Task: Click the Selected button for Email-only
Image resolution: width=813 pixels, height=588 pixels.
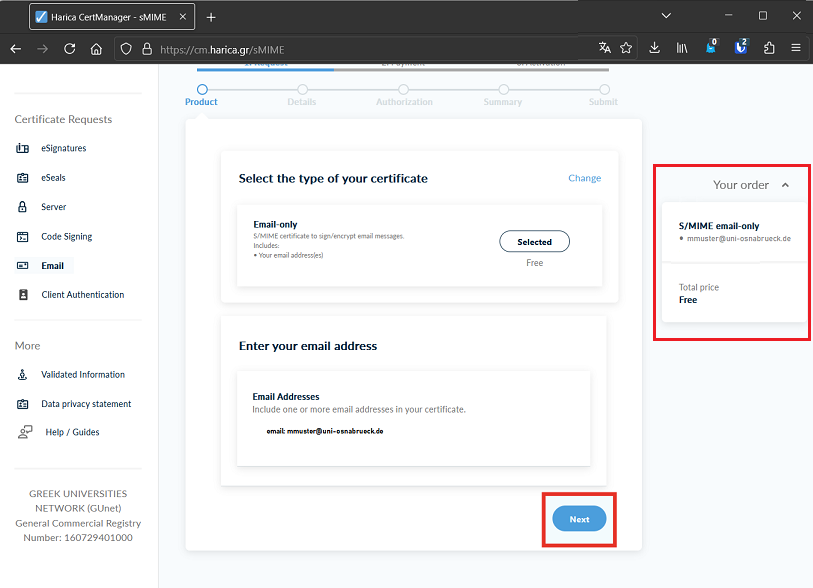Action: [x=534, y=242]
